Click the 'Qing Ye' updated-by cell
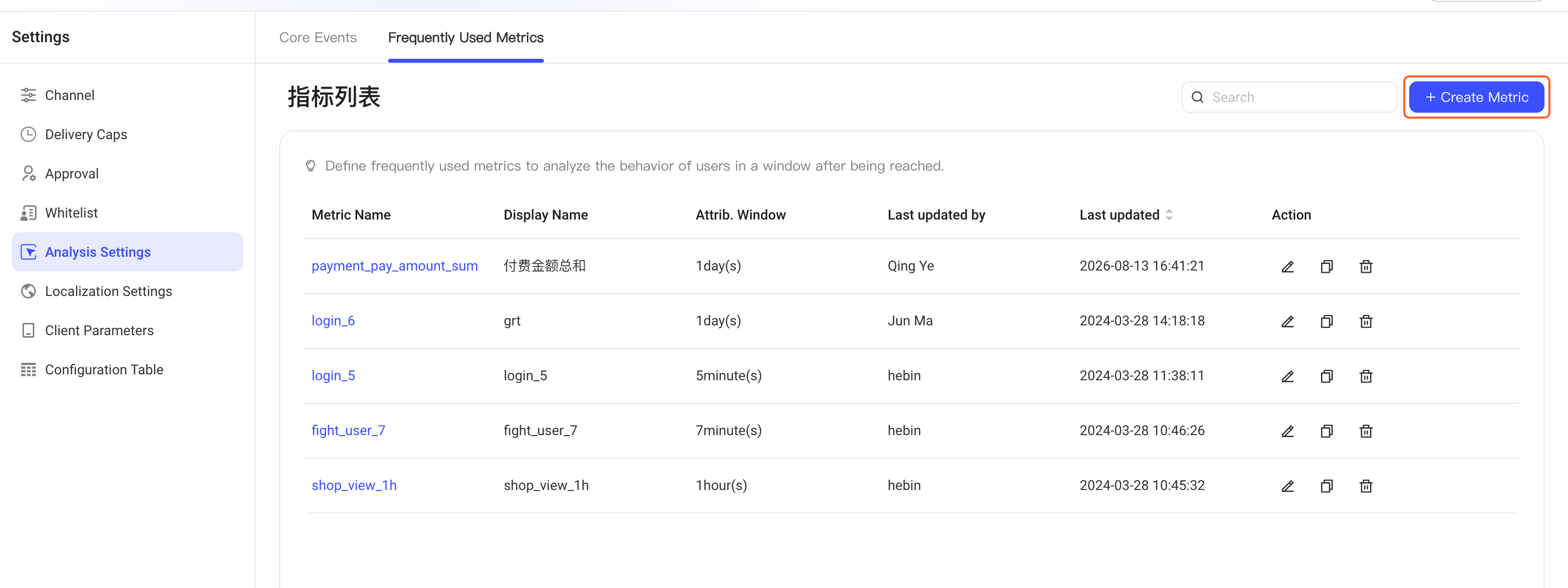The height and width of the screenshot is (588, 1568). tap(910, 266)
